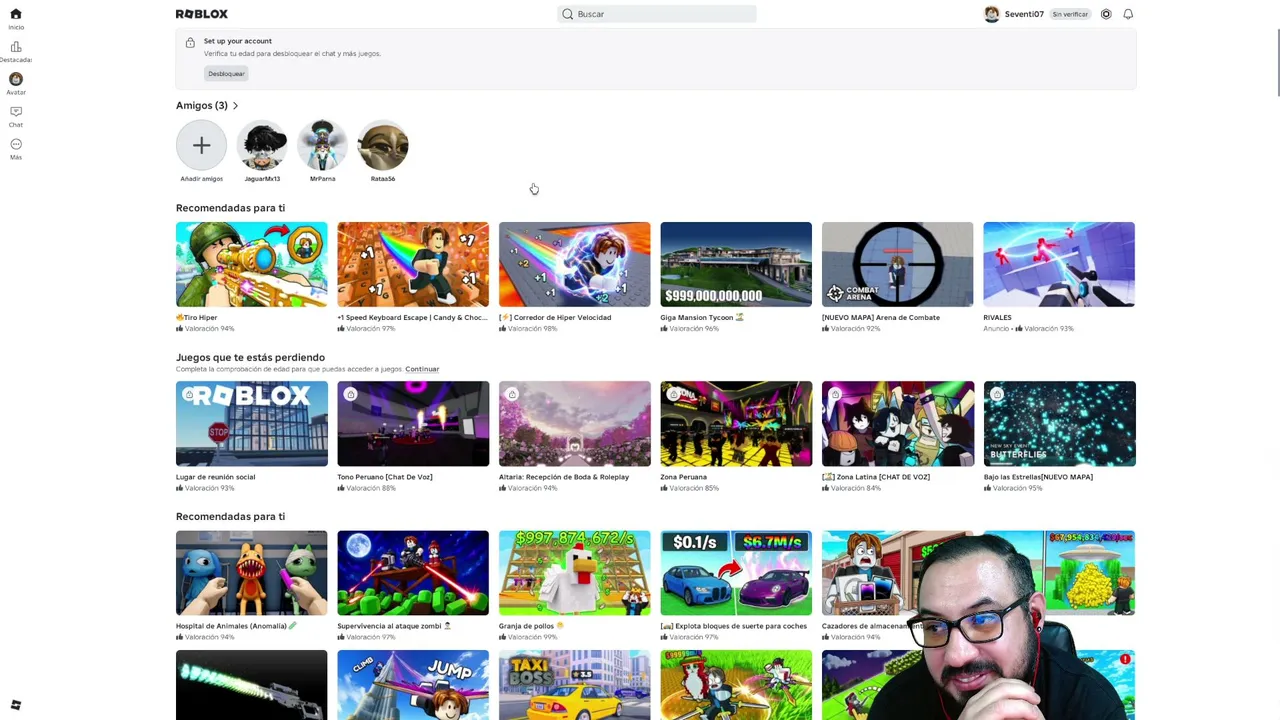This screenshot has width=1280, height=720.
Task: Open friend Rataa56's avatar
Action: 383,146
